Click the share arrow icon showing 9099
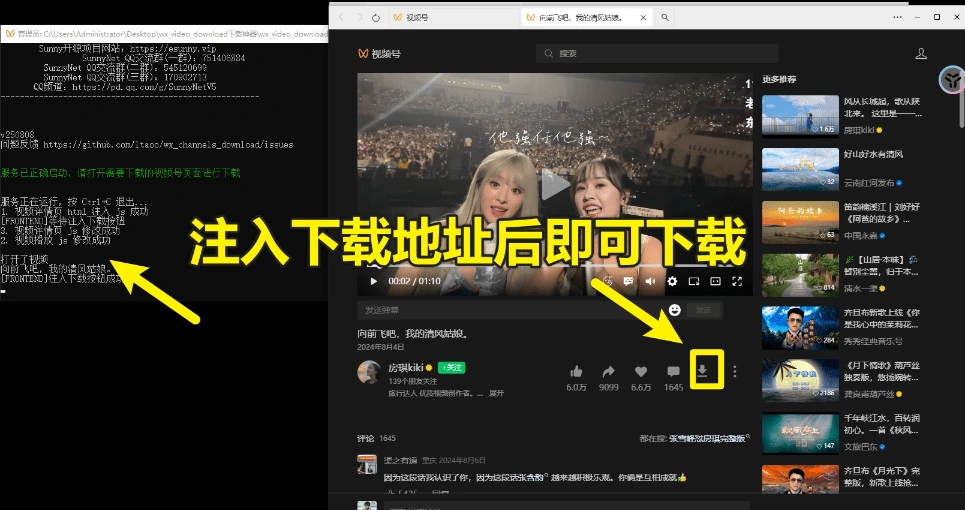The width and height of the screenshot is (965, 510). pos(608,371)
